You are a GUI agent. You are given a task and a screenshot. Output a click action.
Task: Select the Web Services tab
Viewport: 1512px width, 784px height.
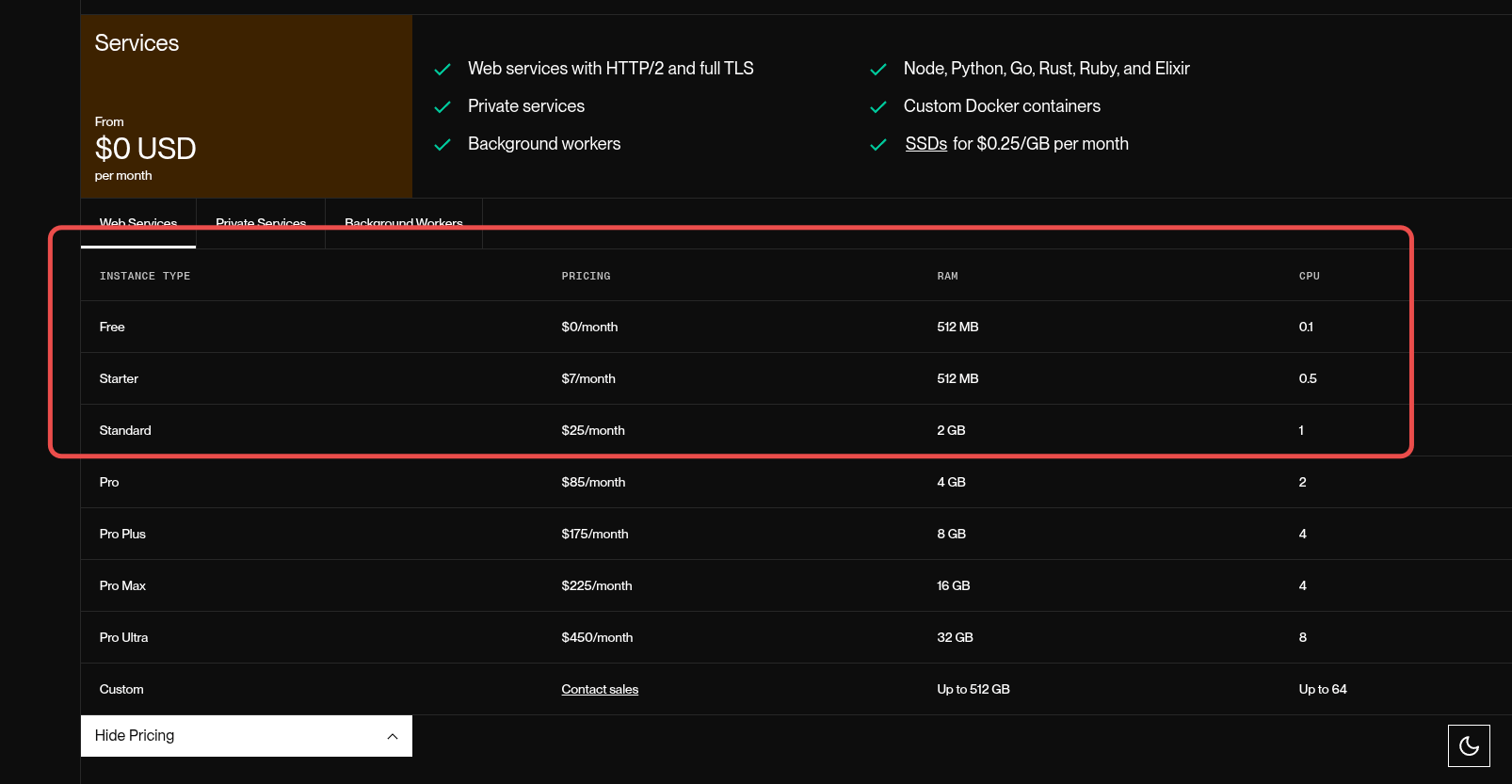pos(138,223)
